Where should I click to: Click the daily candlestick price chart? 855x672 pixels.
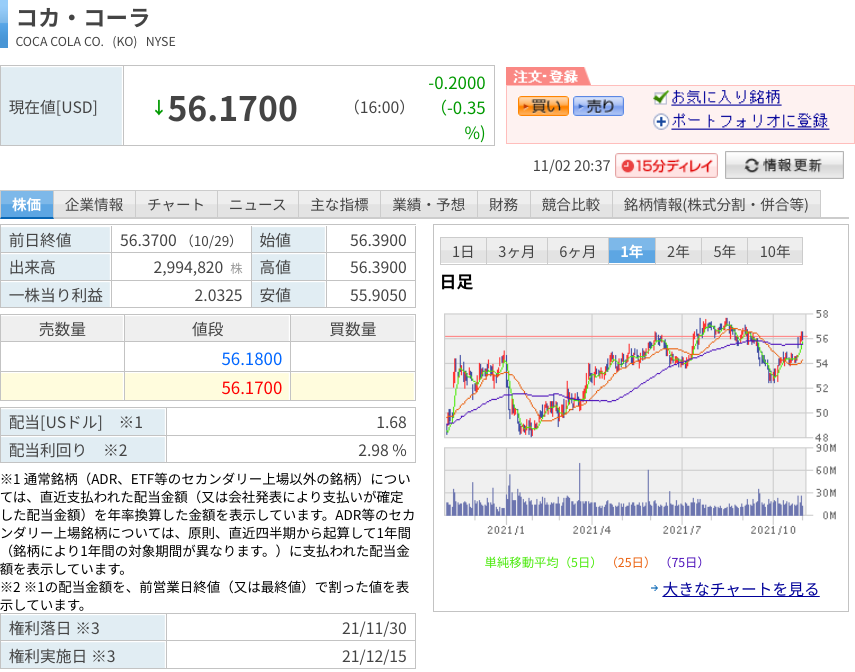[x=625, y=375]
